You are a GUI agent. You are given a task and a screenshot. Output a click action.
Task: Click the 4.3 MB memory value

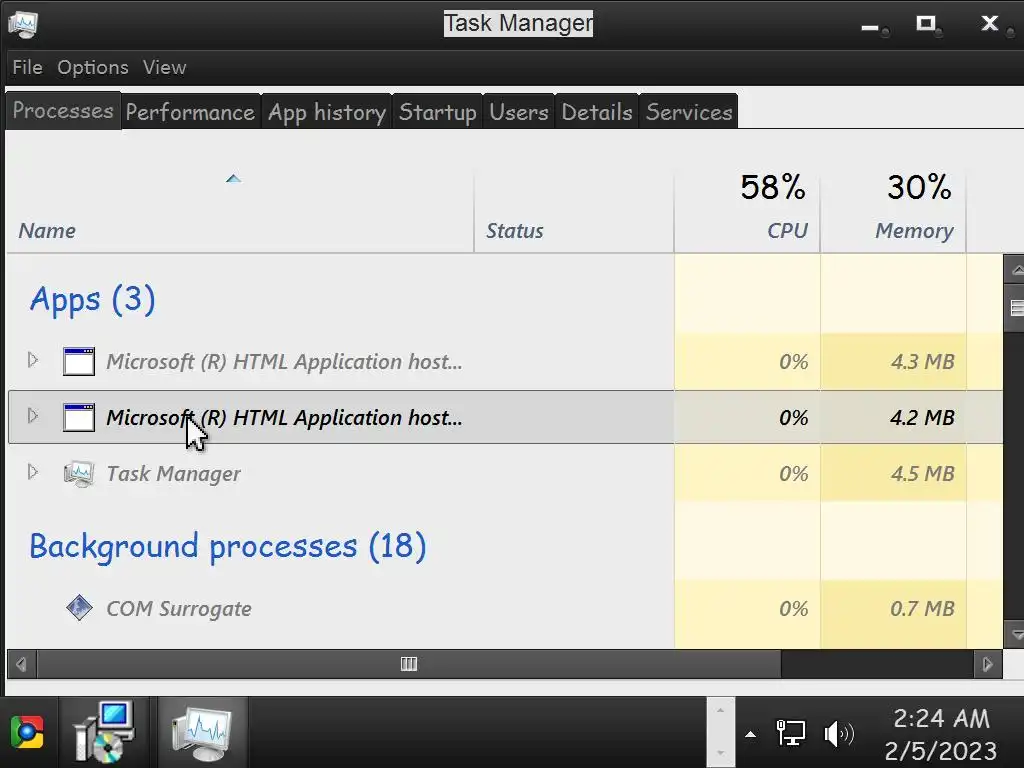pos(922,362)
